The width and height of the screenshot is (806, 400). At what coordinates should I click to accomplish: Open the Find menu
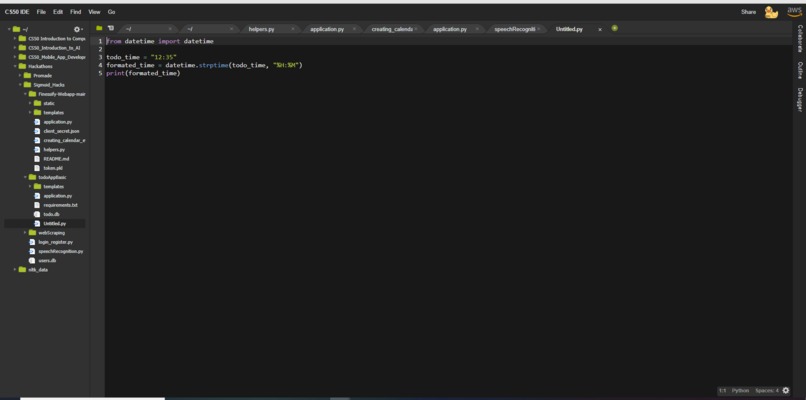(x=76, y=12)
